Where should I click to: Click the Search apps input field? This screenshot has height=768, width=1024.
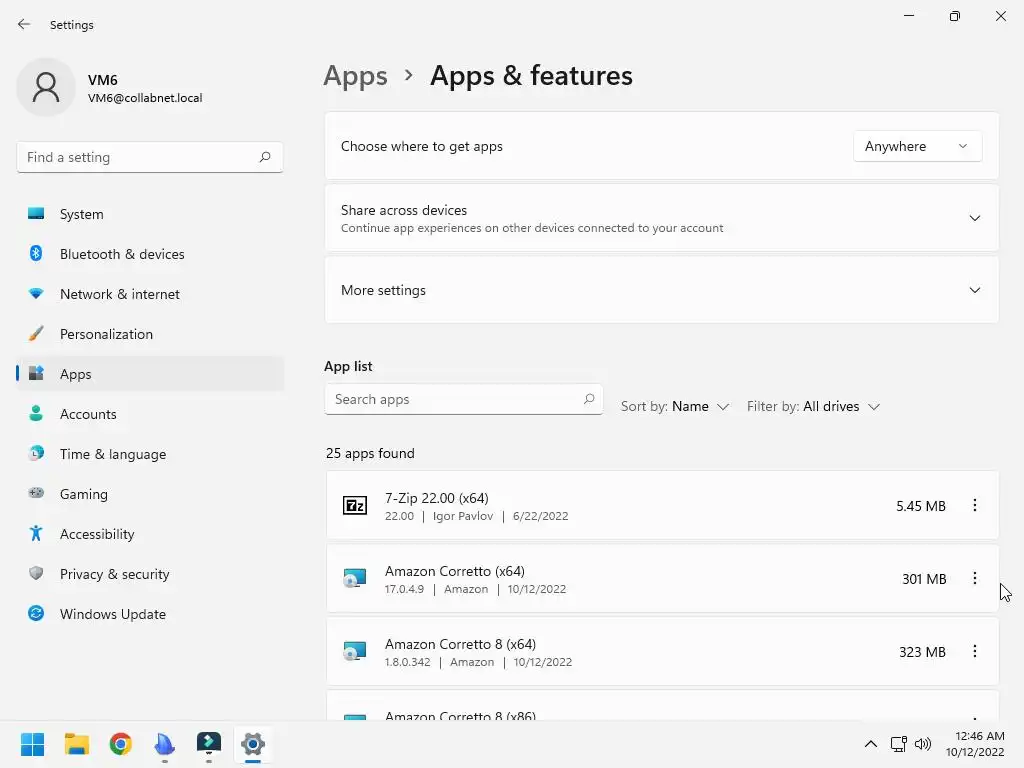(455, 399)
